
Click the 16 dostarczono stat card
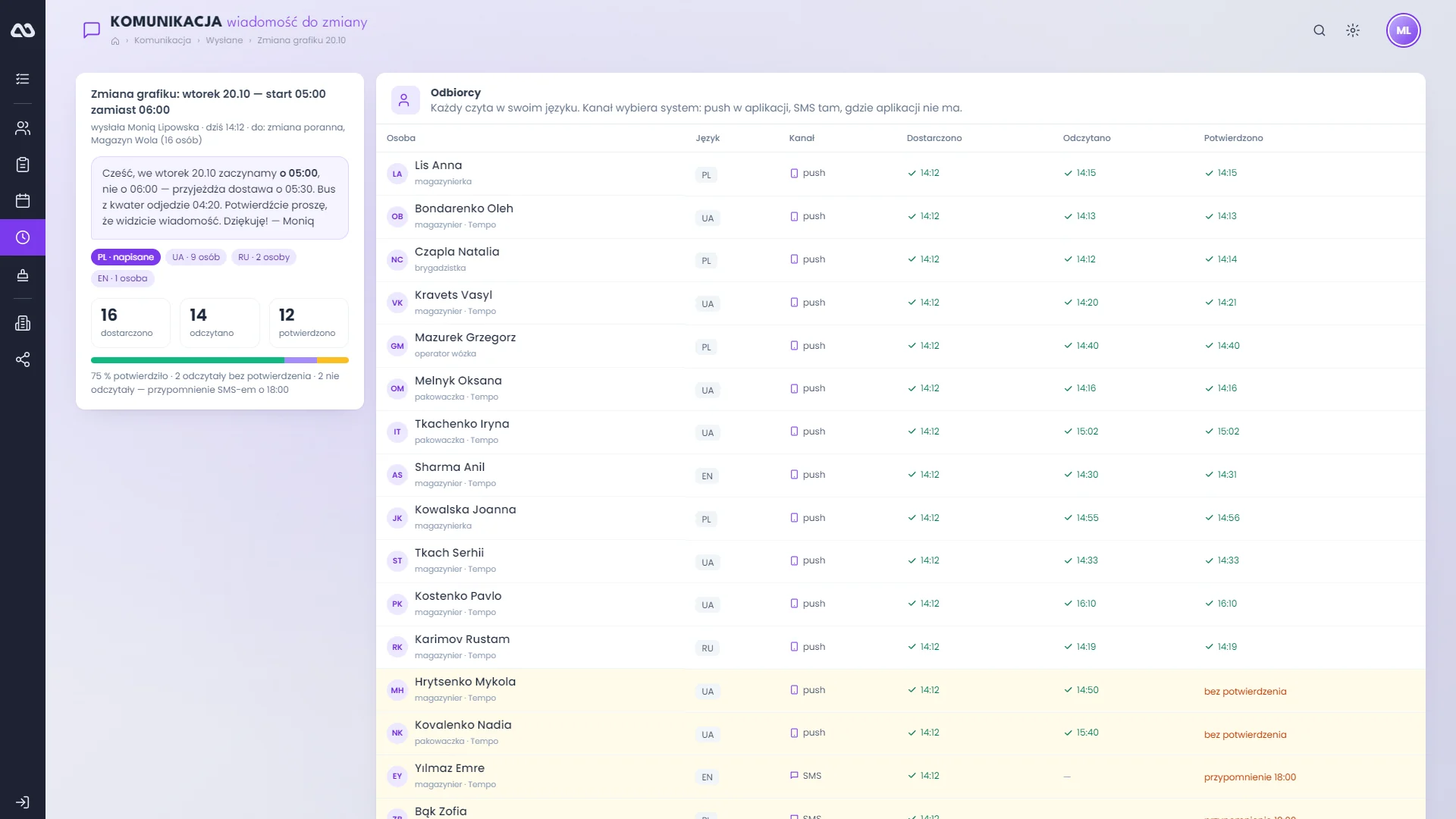130,323
